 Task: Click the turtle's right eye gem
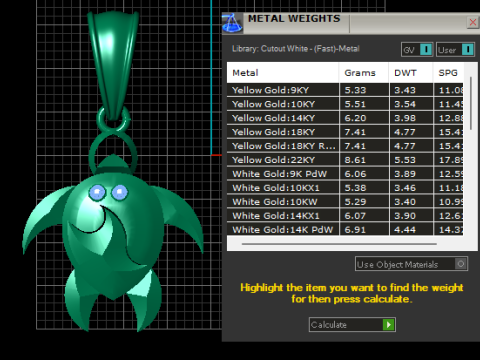[x=119, y=193]
